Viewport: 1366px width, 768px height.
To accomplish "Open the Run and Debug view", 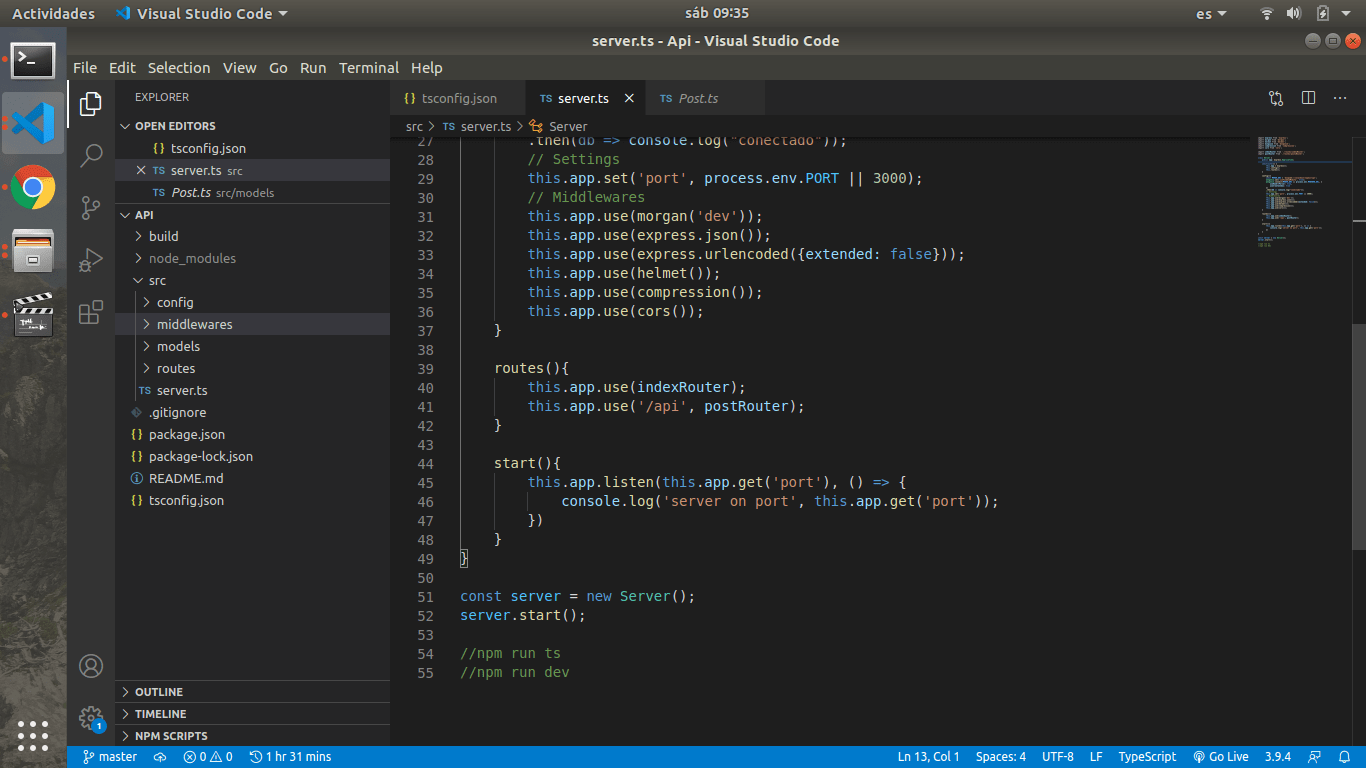I will 91,260.
